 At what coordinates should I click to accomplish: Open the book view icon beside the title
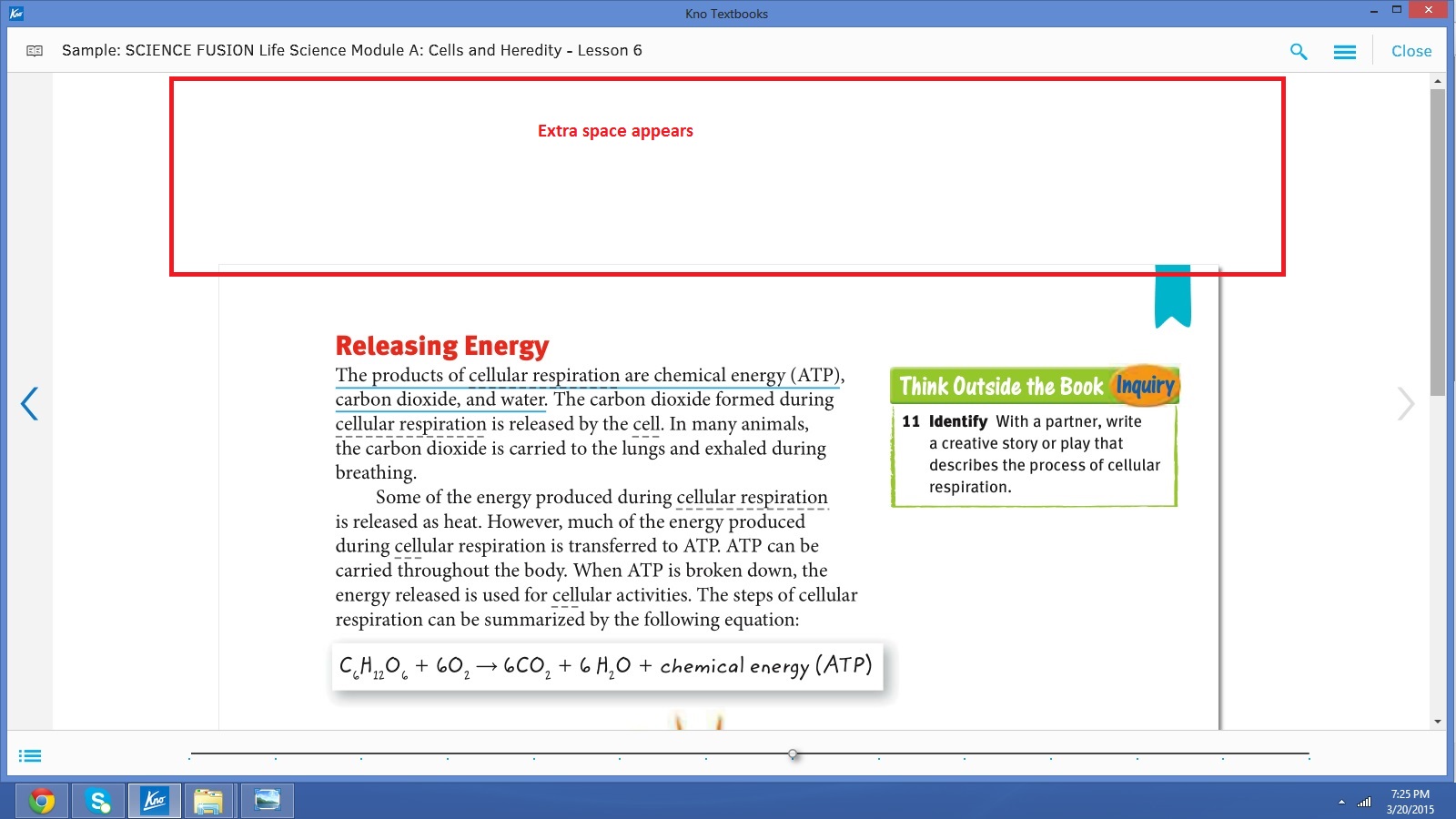pyautogui.click(x=35, y=51)
